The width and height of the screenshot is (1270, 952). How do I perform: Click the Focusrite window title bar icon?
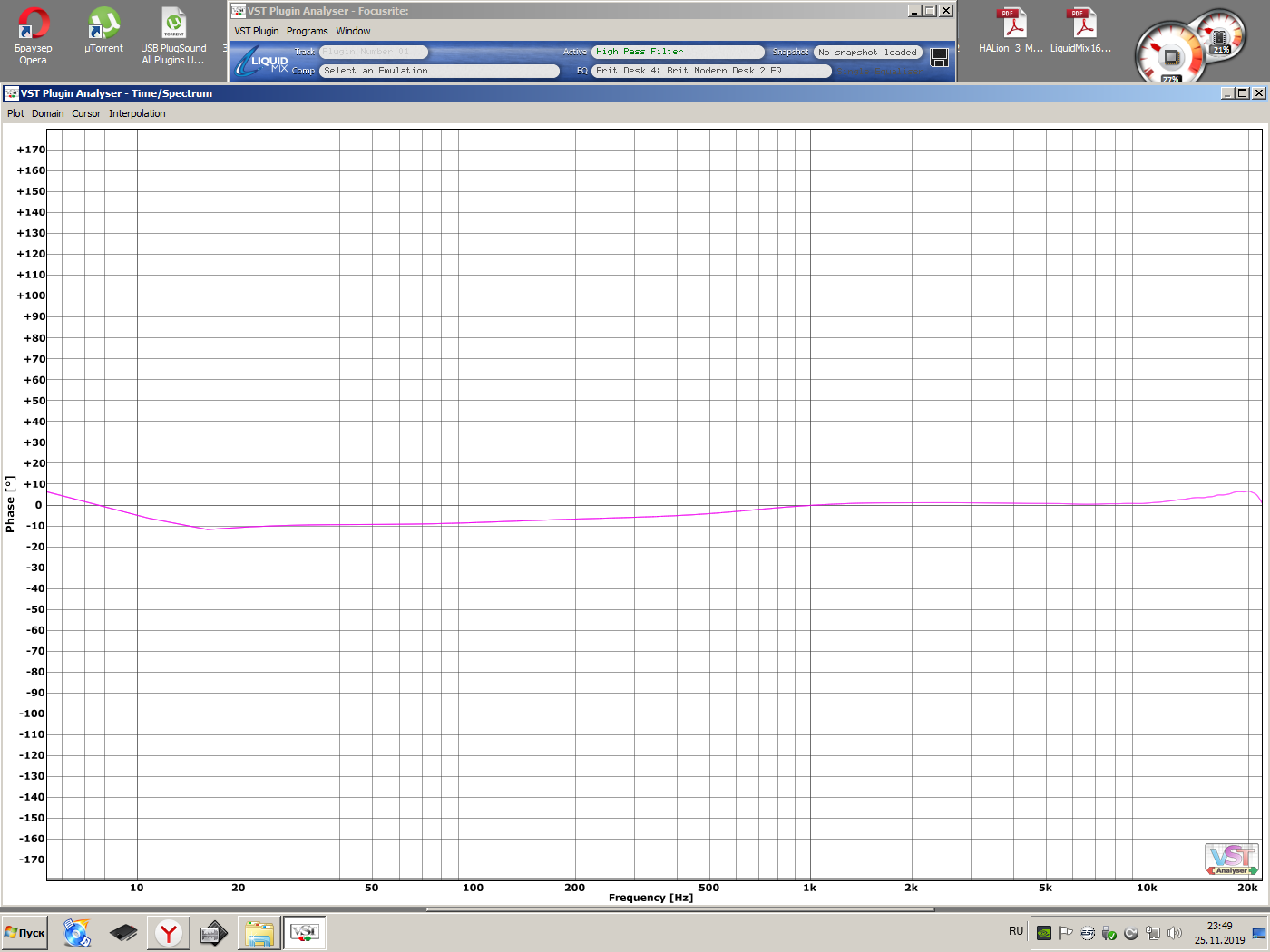pos(239,11)
